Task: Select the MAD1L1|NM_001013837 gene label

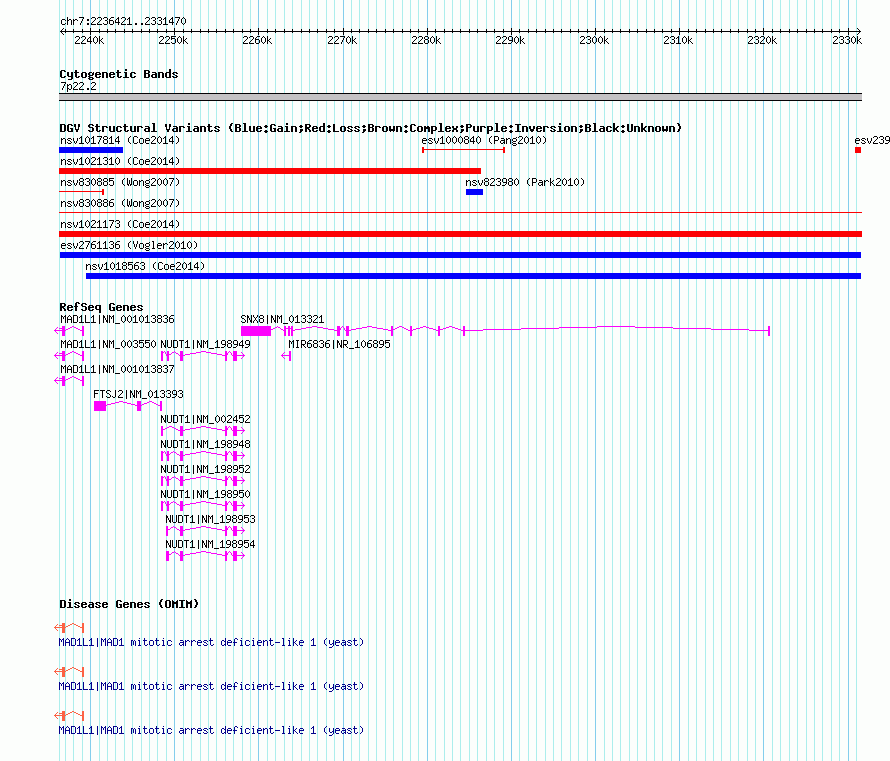Action: point(117,369)
